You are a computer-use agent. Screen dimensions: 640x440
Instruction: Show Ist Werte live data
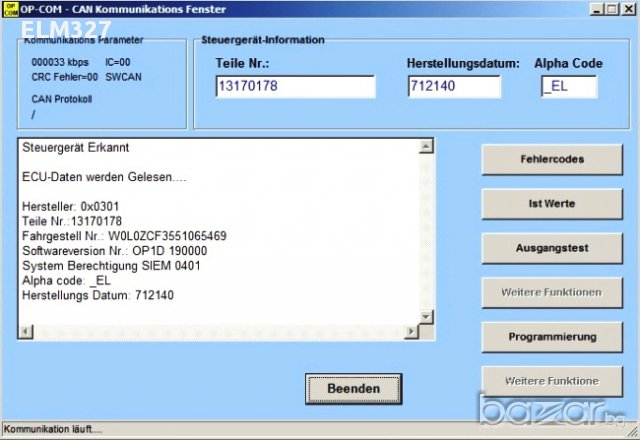(x=551, y=204)
